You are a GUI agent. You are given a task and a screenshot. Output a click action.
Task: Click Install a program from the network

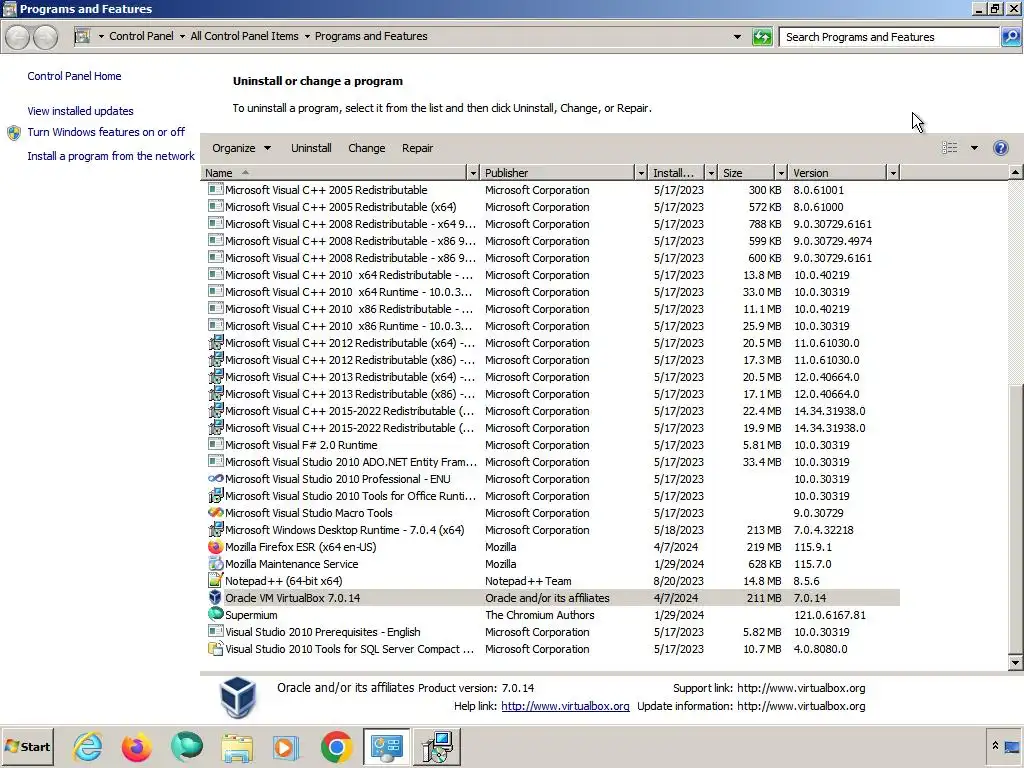[111, 156]
